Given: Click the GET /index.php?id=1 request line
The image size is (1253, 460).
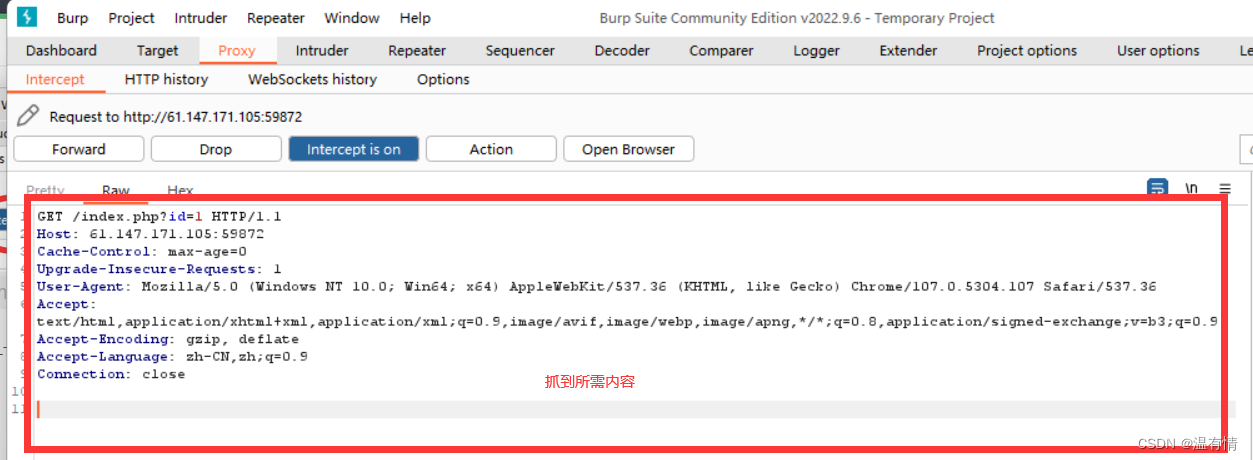Looking at the screenshot, I should point(160,216).
